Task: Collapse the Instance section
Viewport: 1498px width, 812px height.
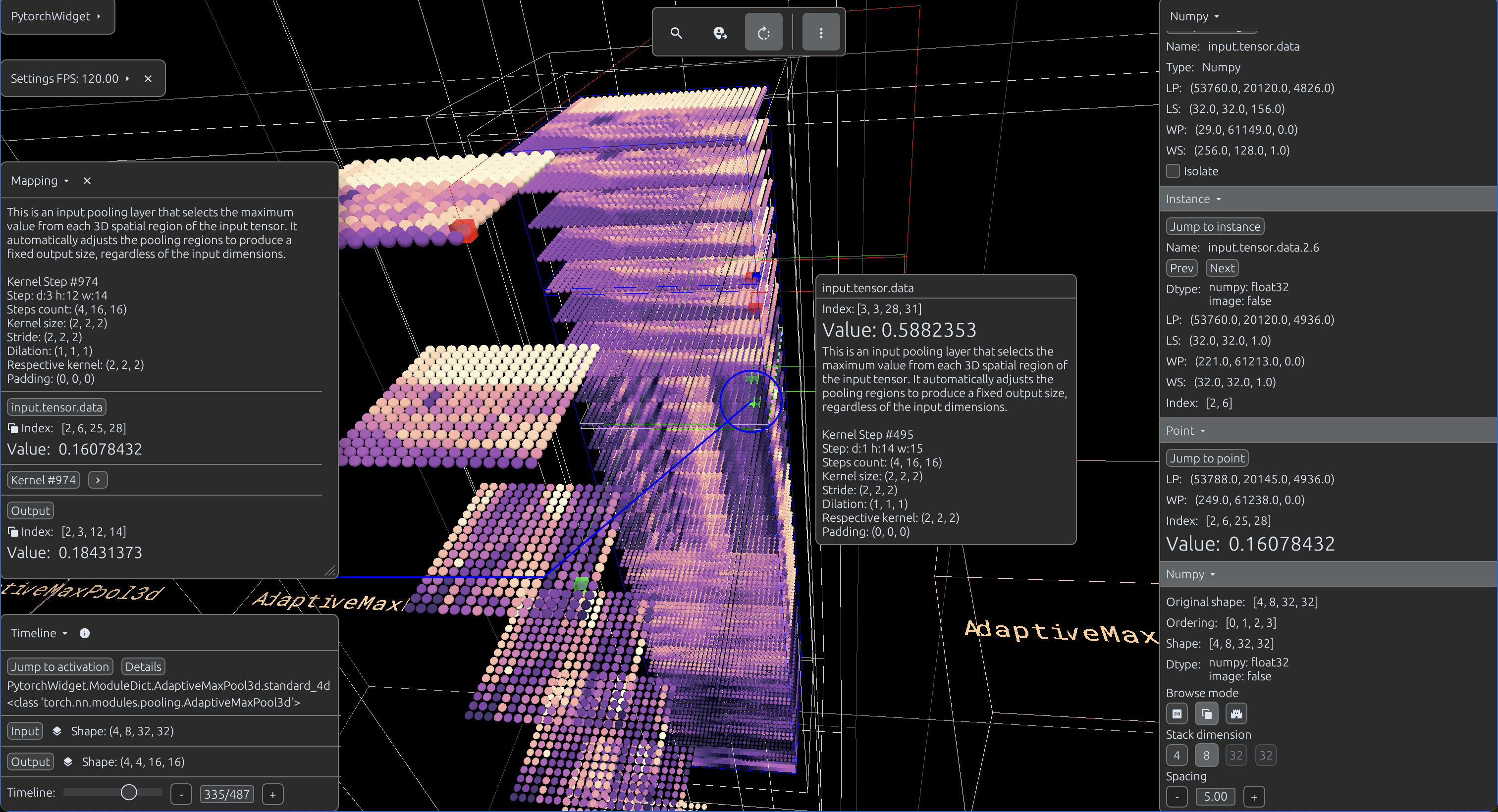Action: (1194, 199)
